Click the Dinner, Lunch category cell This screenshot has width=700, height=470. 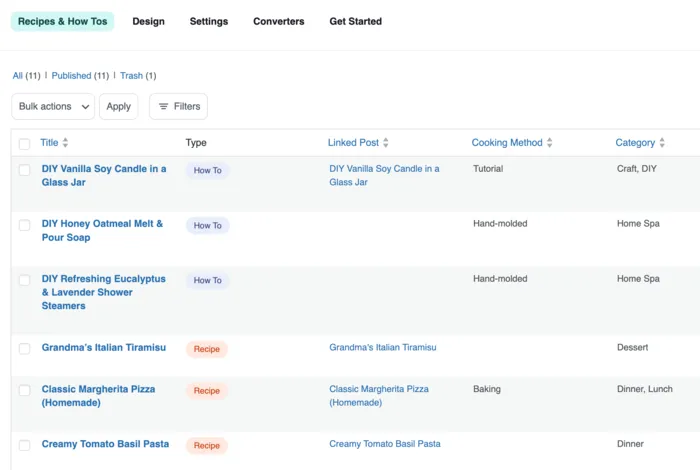point(645,389)
